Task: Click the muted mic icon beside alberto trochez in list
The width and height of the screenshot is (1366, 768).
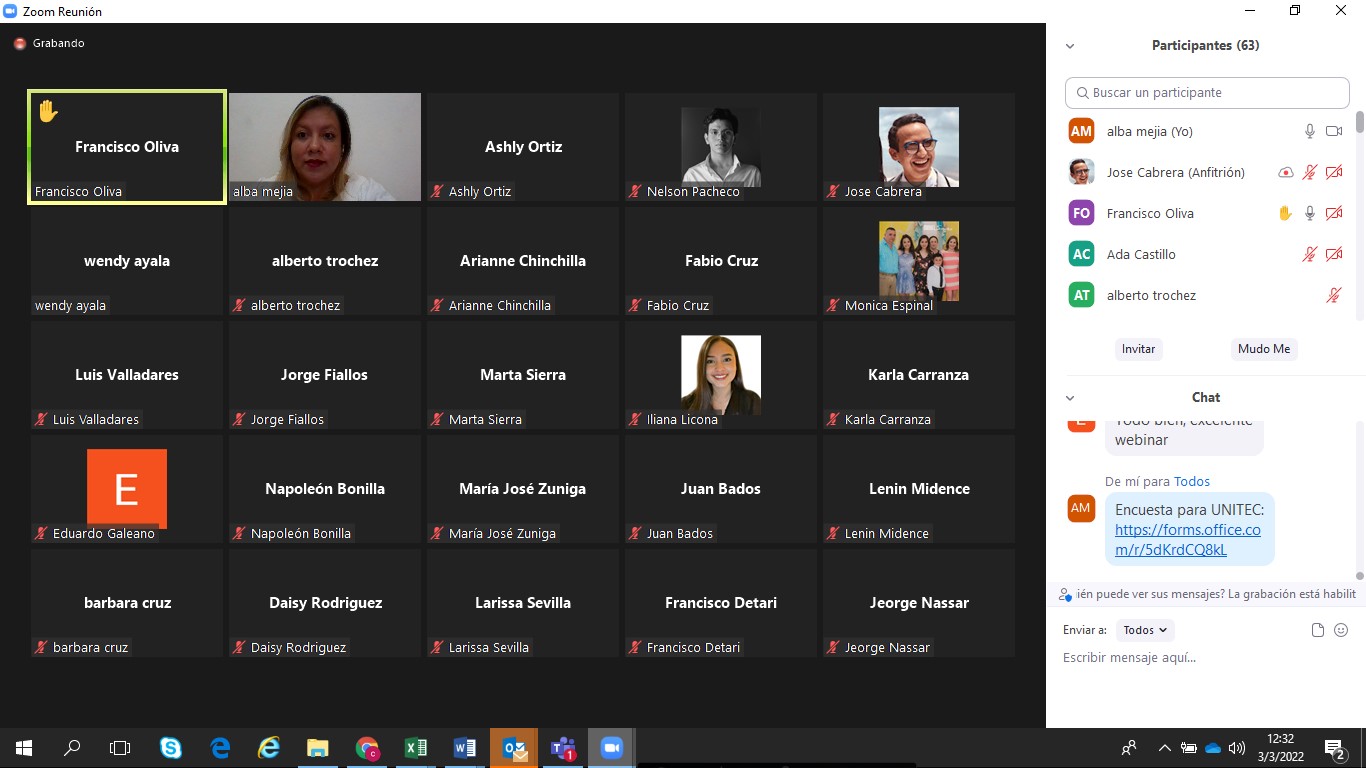Action: [x=1333, y=295]
